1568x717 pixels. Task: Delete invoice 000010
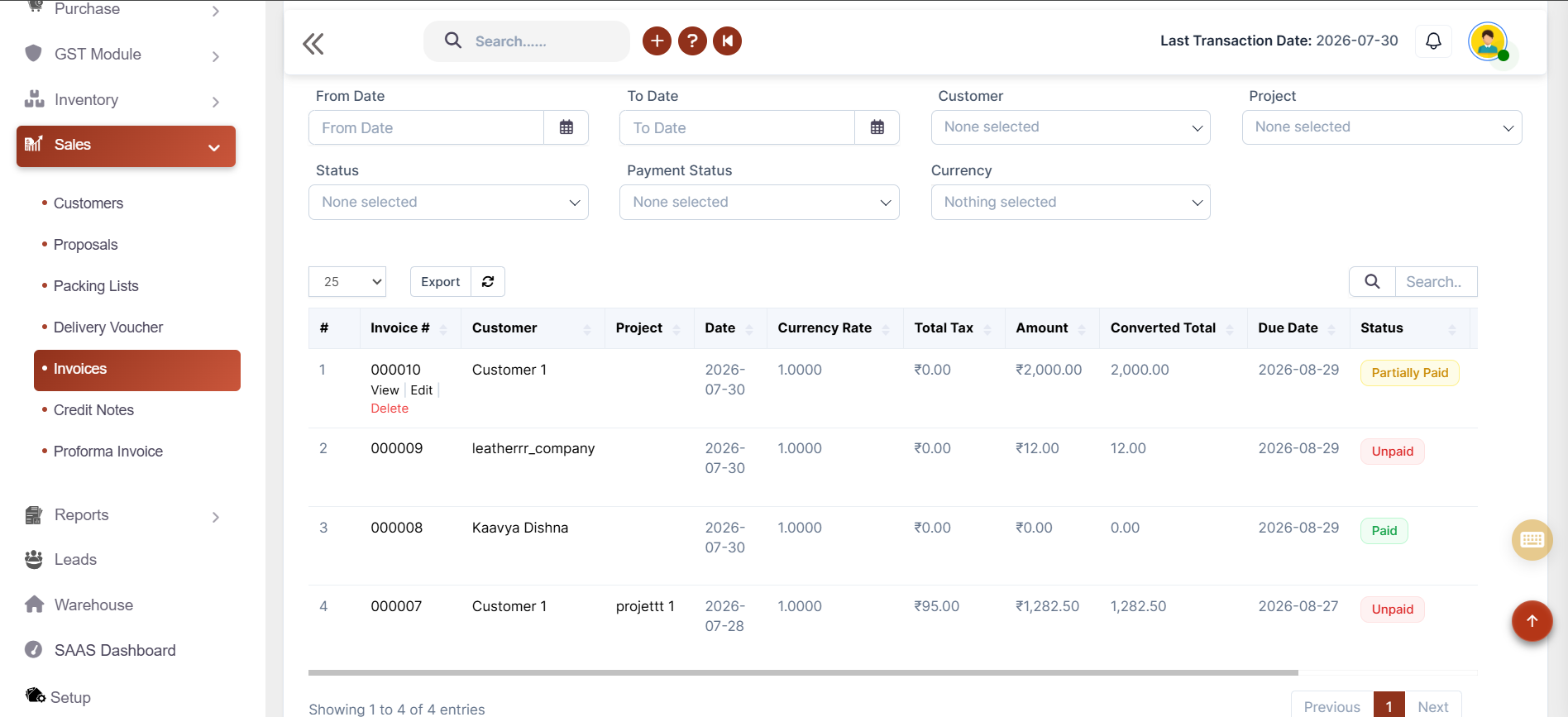pos(390,409)
